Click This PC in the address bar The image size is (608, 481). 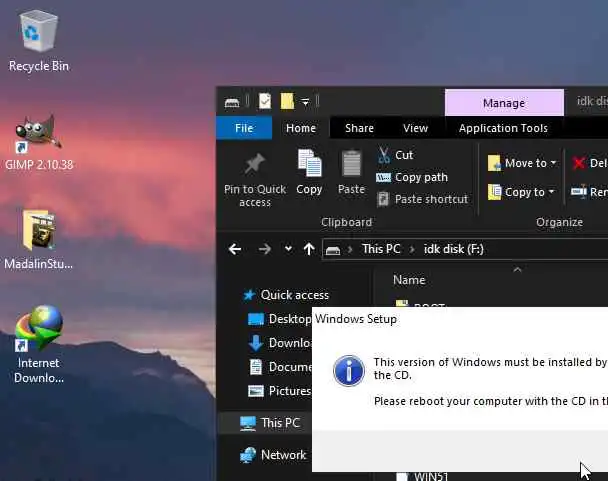(x=381, y=249)
